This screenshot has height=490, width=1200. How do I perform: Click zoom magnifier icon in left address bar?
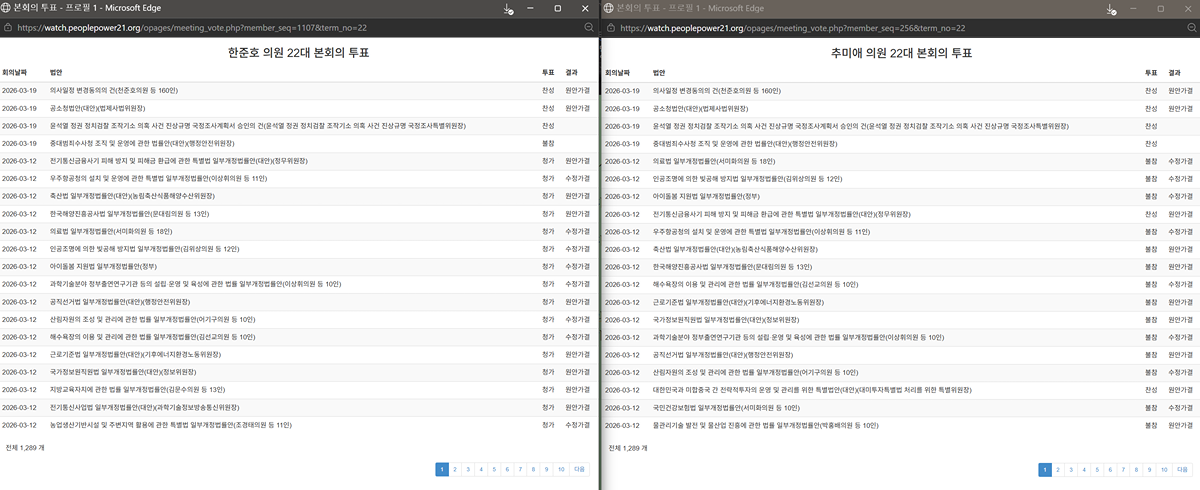pyautogui.click(x=589, y=28)
